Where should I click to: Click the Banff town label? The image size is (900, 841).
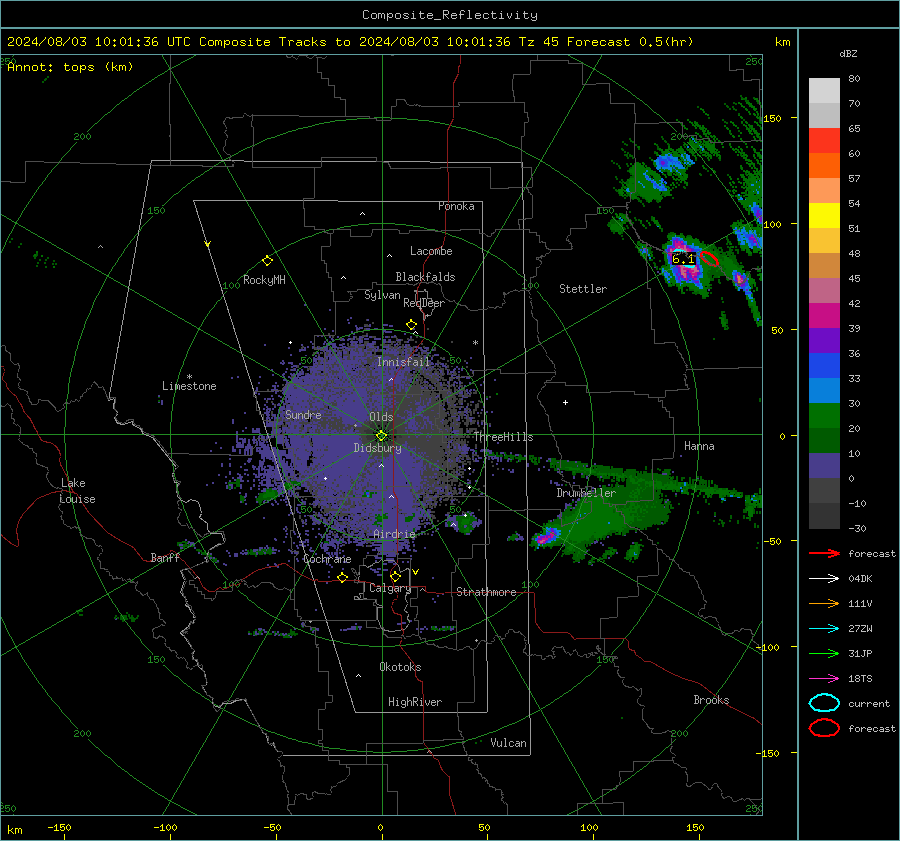(x=165, y=558)
